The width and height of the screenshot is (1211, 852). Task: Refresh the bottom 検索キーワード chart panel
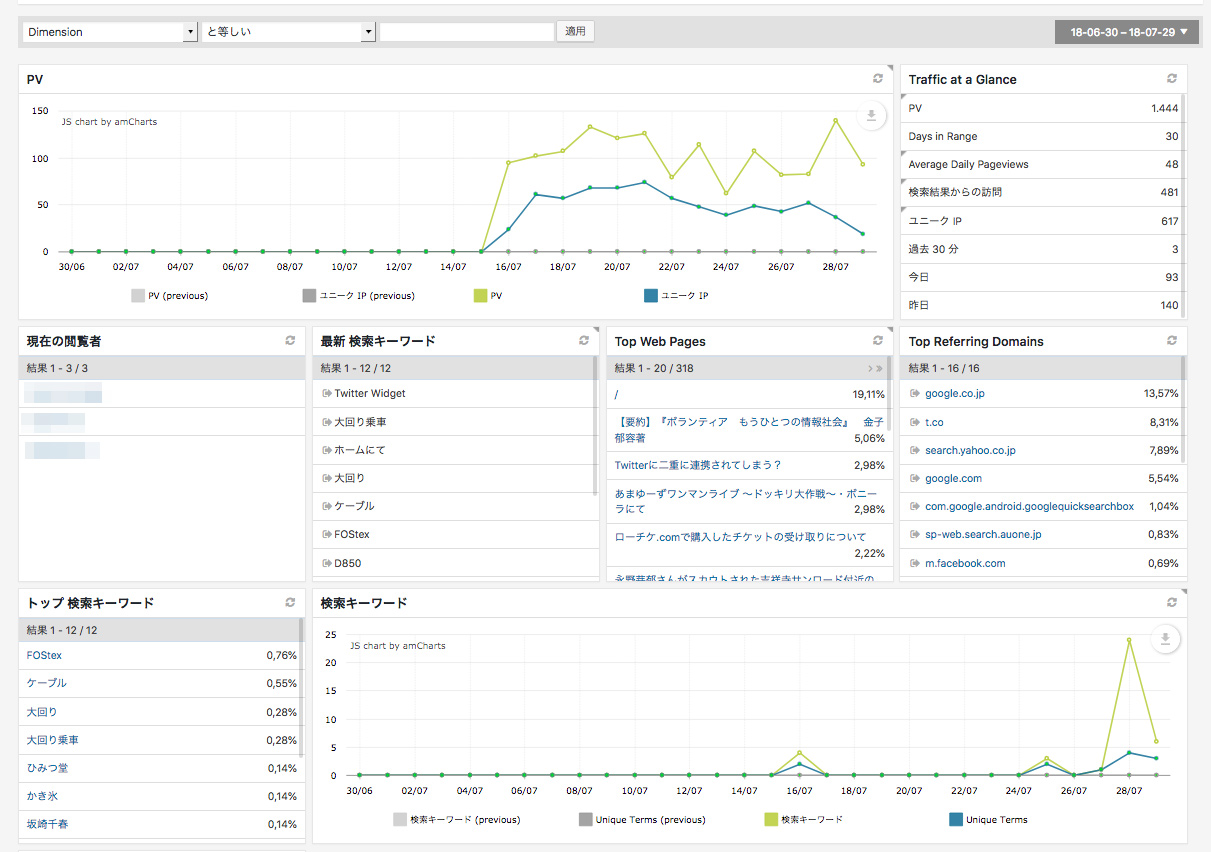point(1172,603)
